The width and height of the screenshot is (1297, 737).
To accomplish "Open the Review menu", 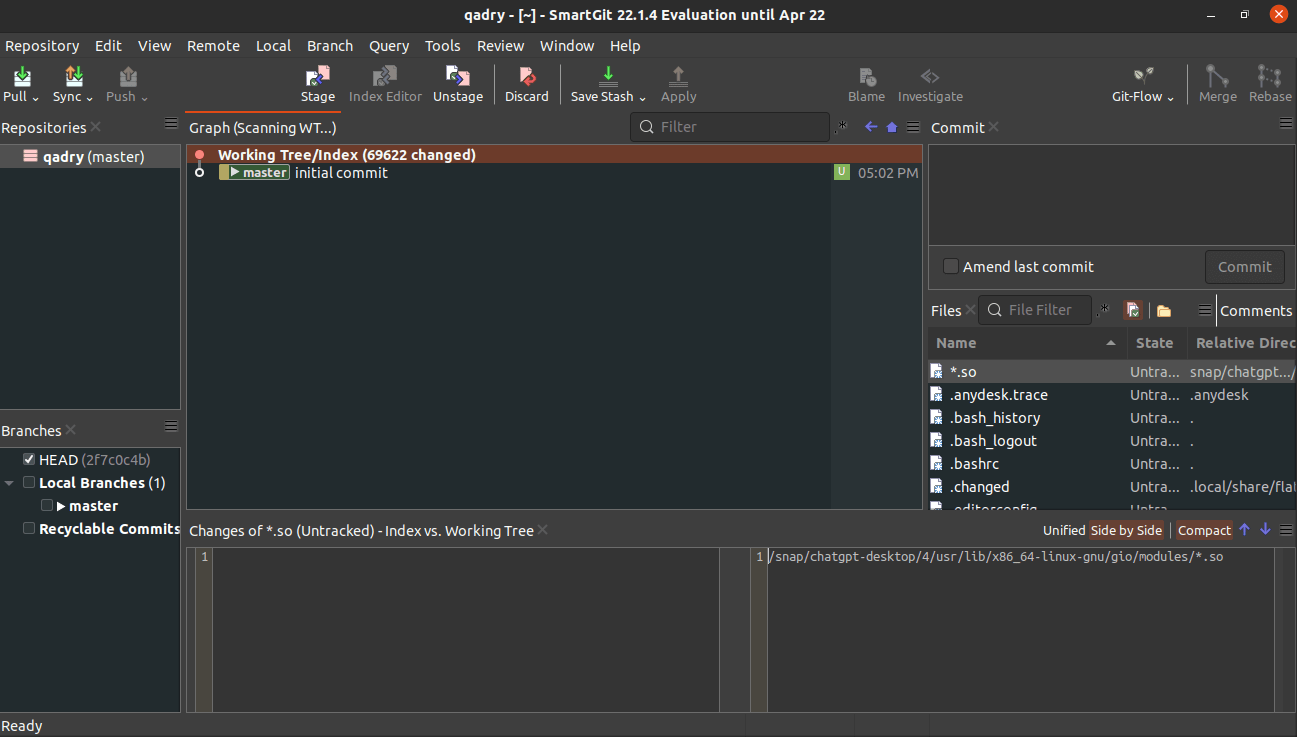I will point(501,46).
